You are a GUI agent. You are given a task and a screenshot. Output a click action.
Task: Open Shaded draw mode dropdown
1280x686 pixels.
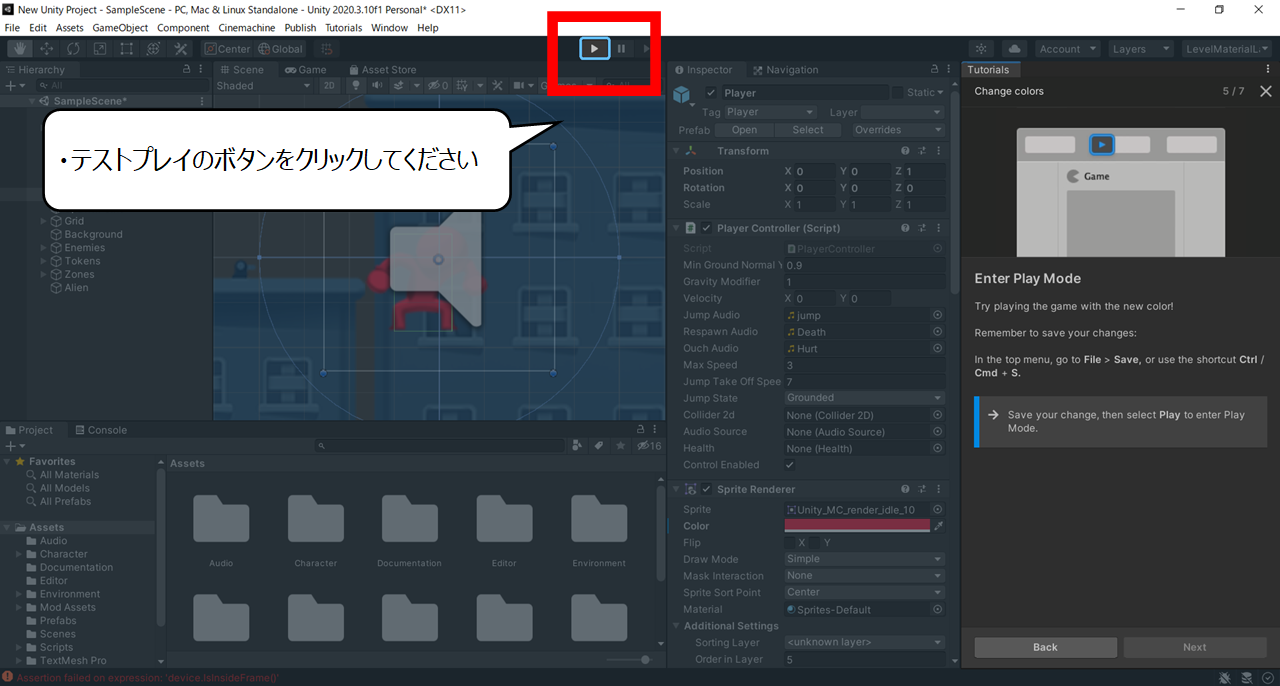265,85
